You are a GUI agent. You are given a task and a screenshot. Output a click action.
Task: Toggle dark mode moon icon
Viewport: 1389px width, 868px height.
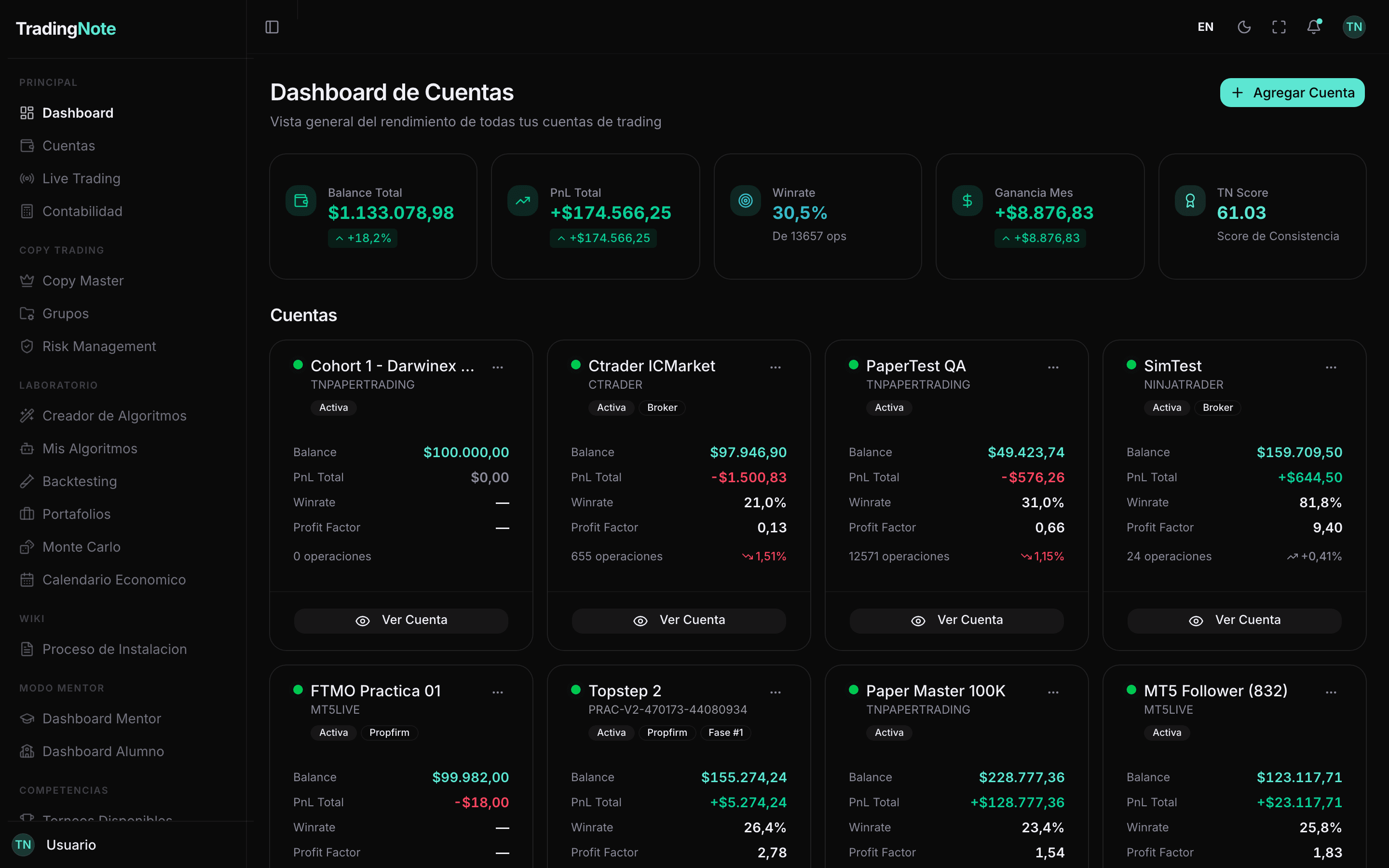[1244, 27]
